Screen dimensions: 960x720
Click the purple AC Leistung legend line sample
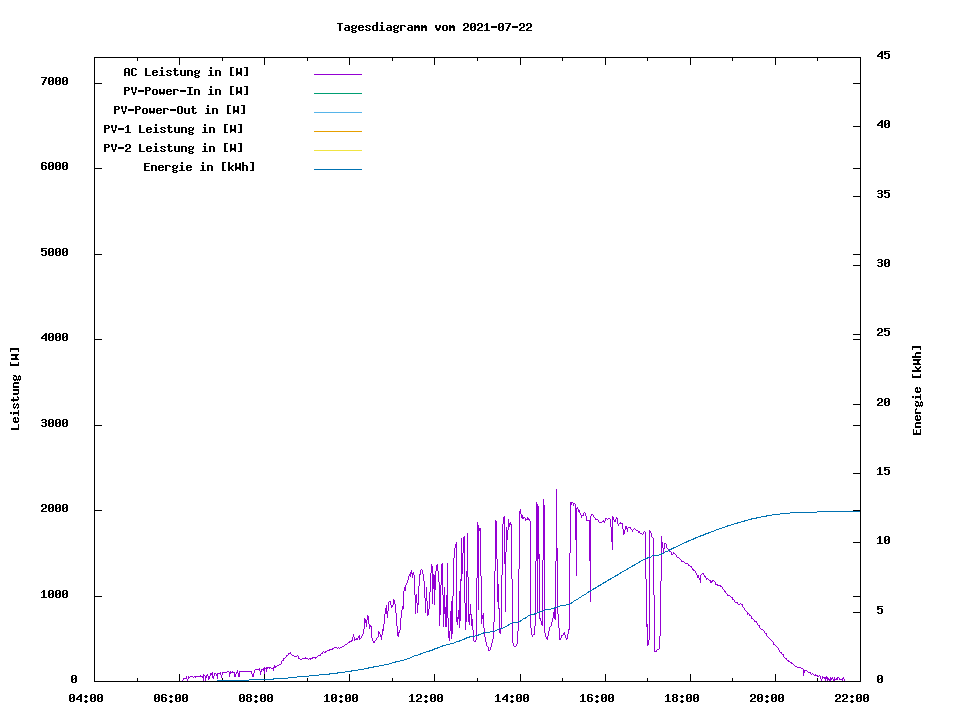(x=337, y=74)
